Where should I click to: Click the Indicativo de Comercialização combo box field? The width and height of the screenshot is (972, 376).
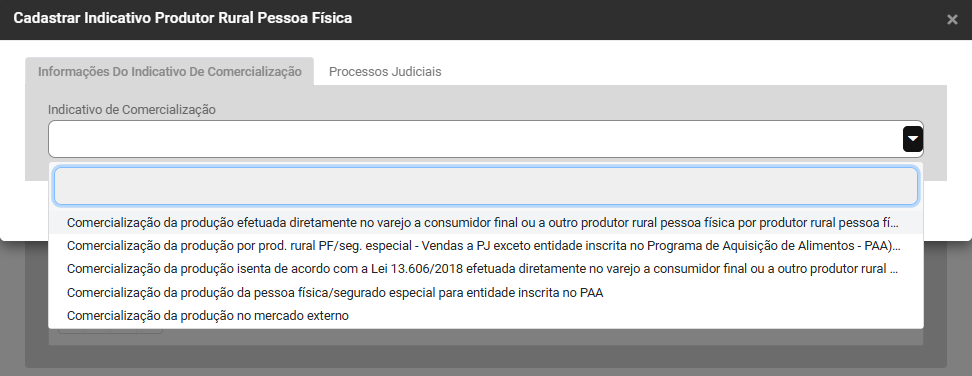[485, 139]
